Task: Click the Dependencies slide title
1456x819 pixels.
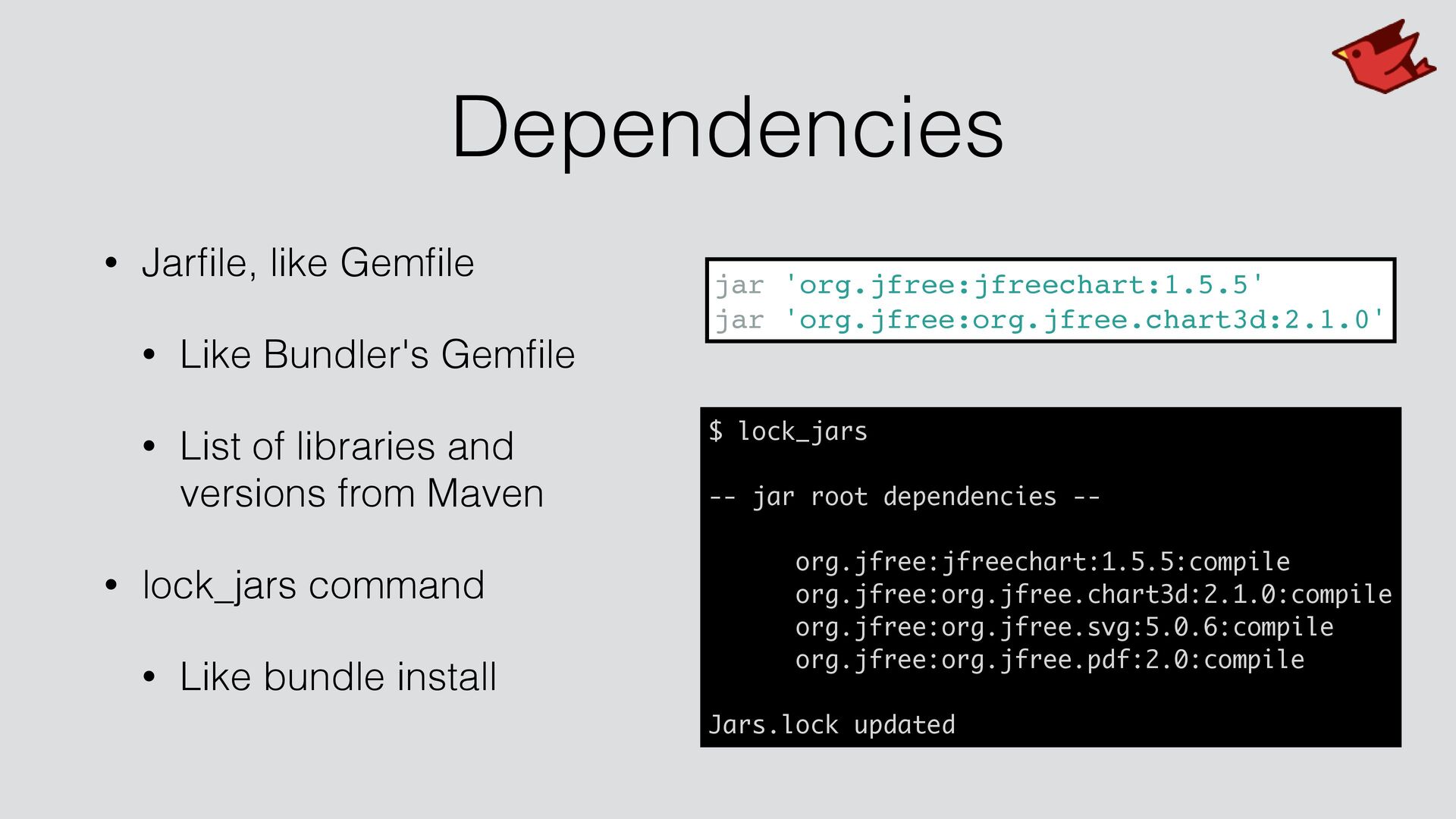Action: (x=727, y=127)
